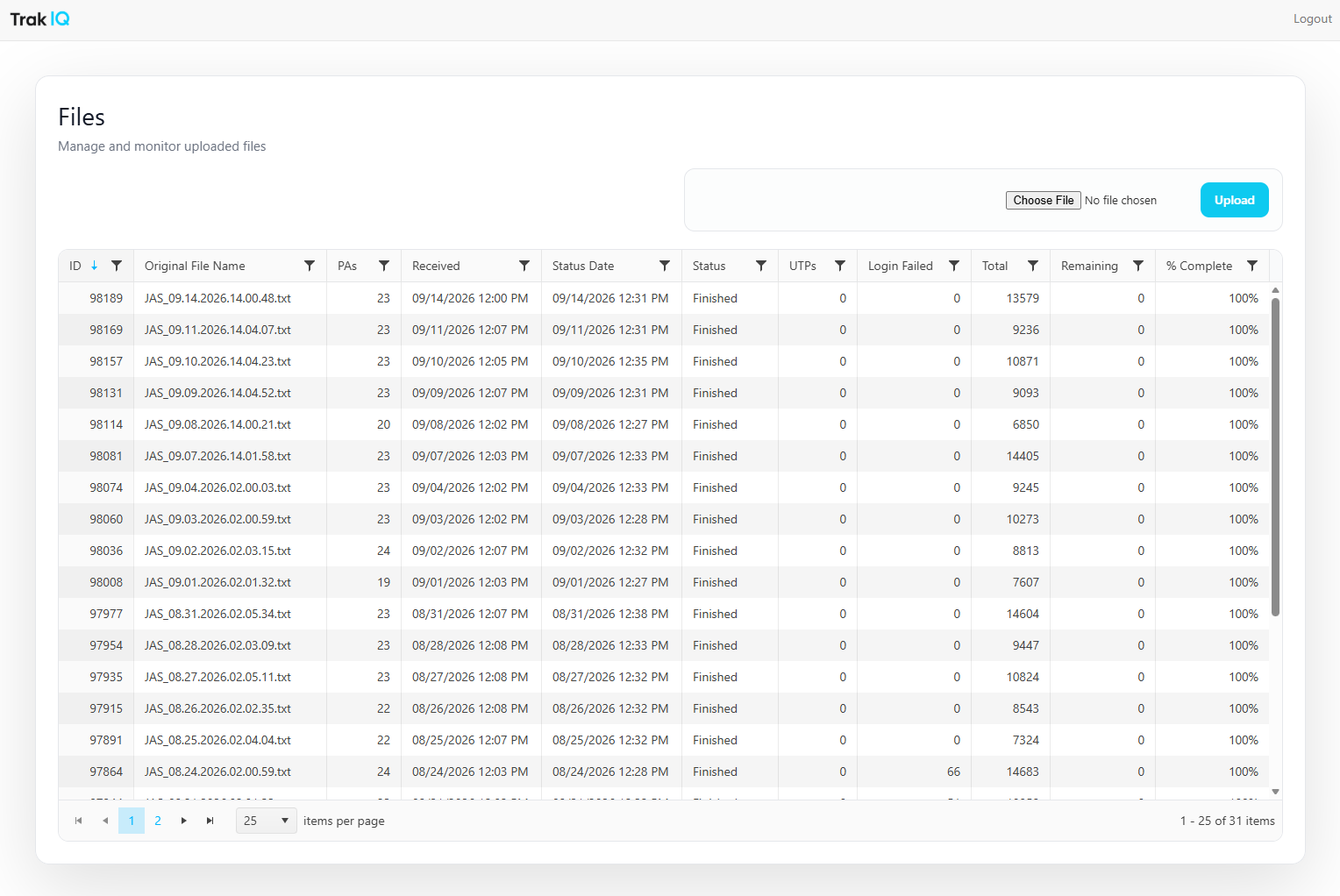Click the Logout link
Screen dimensions: 1340x896
point(1312,18)
